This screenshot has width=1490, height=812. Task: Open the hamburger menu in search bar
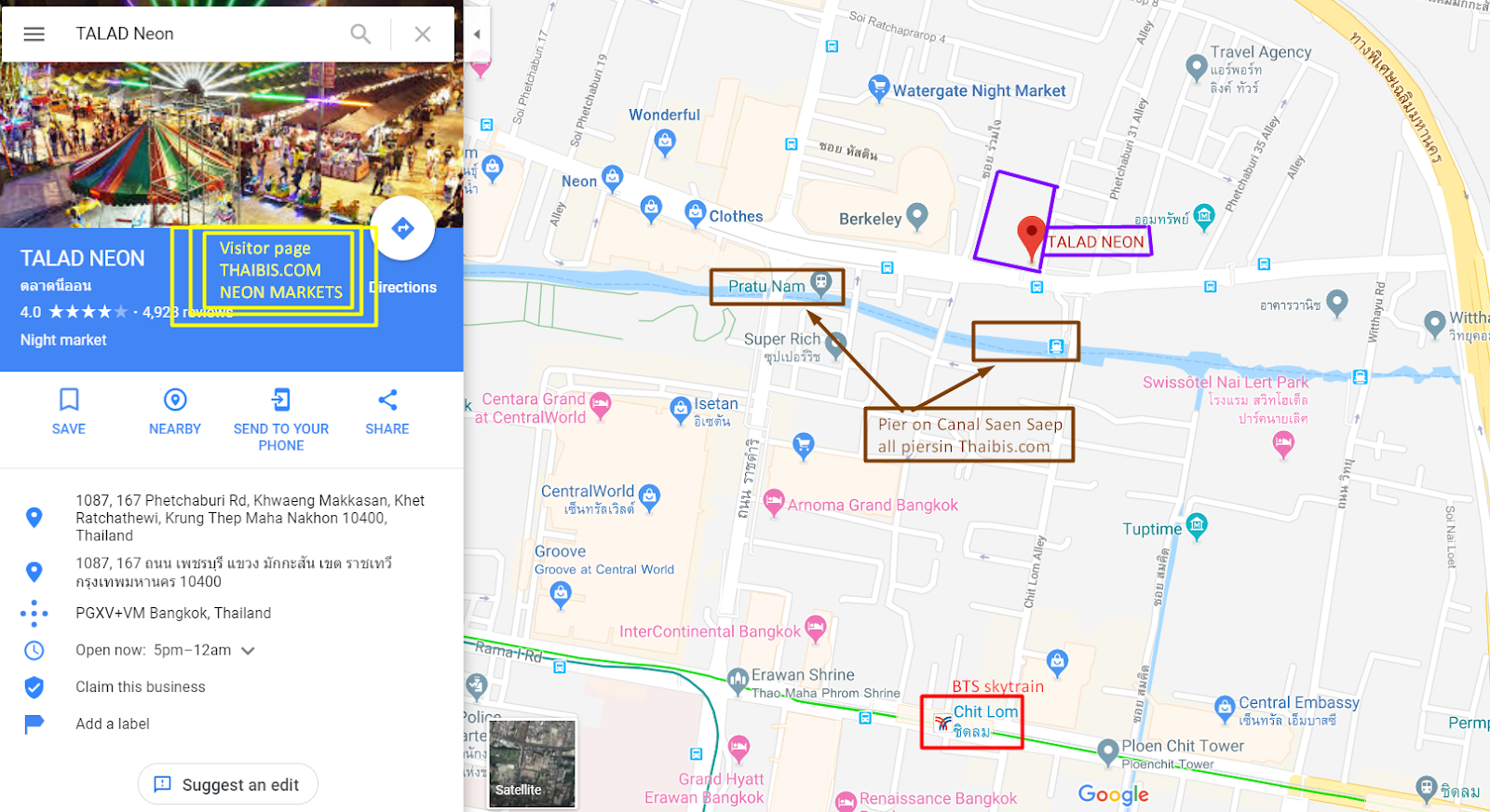coord(34,34)
